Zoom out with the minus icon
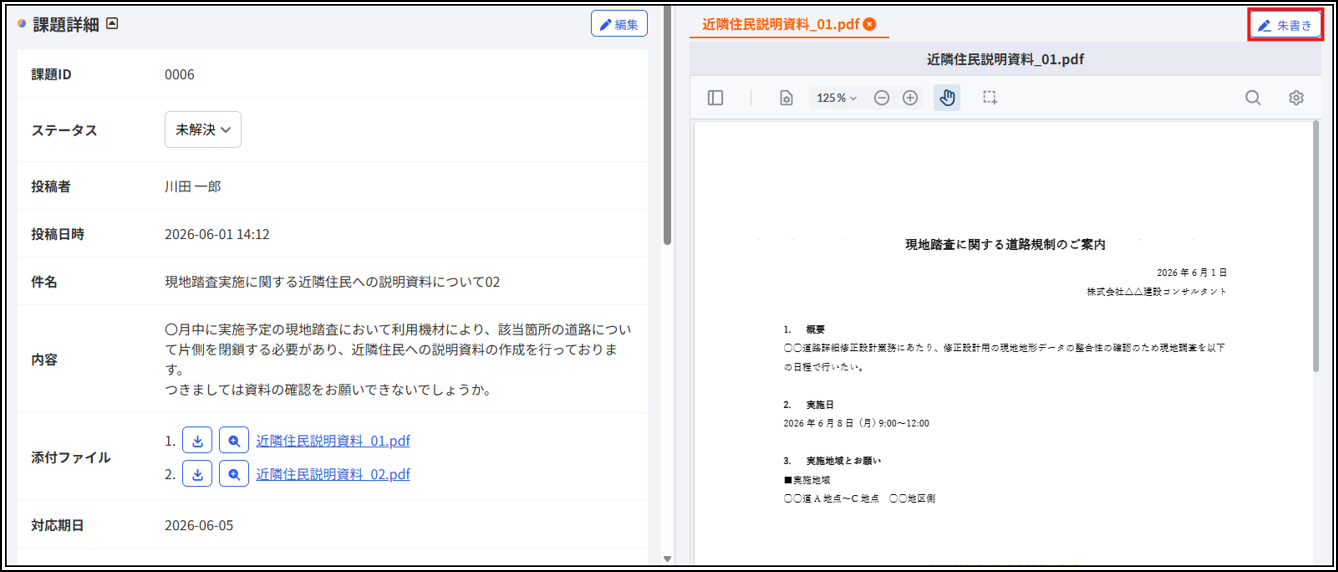The image size is (1338, 572). (x=882, y=98)
